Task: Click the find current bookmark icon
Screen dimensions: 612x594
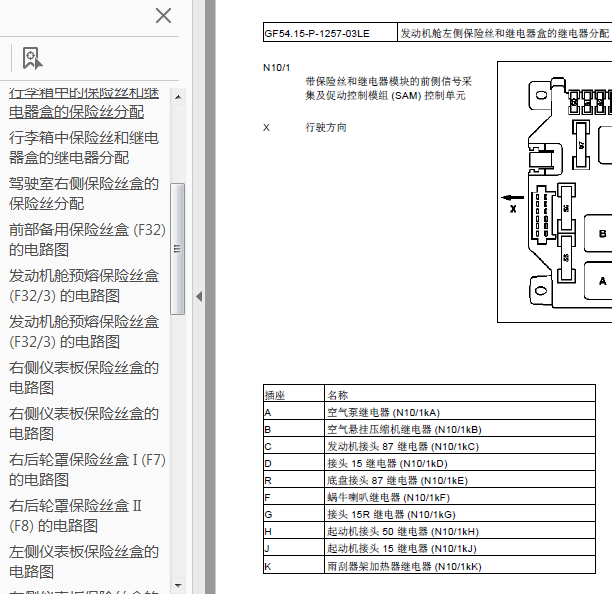Action: pos(32,59)
